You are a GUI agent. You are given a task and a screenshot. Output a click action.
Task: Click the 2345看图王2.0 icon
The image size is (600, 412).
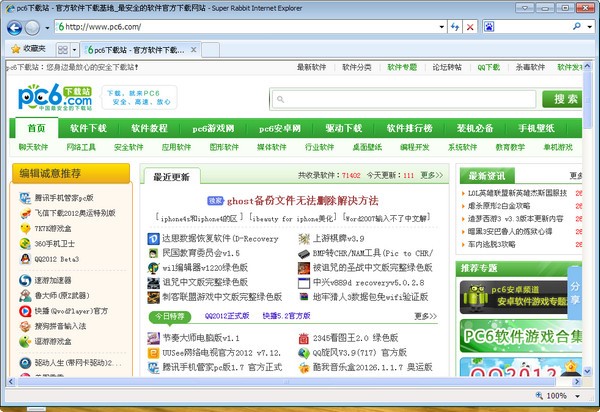tap(304, 338)
